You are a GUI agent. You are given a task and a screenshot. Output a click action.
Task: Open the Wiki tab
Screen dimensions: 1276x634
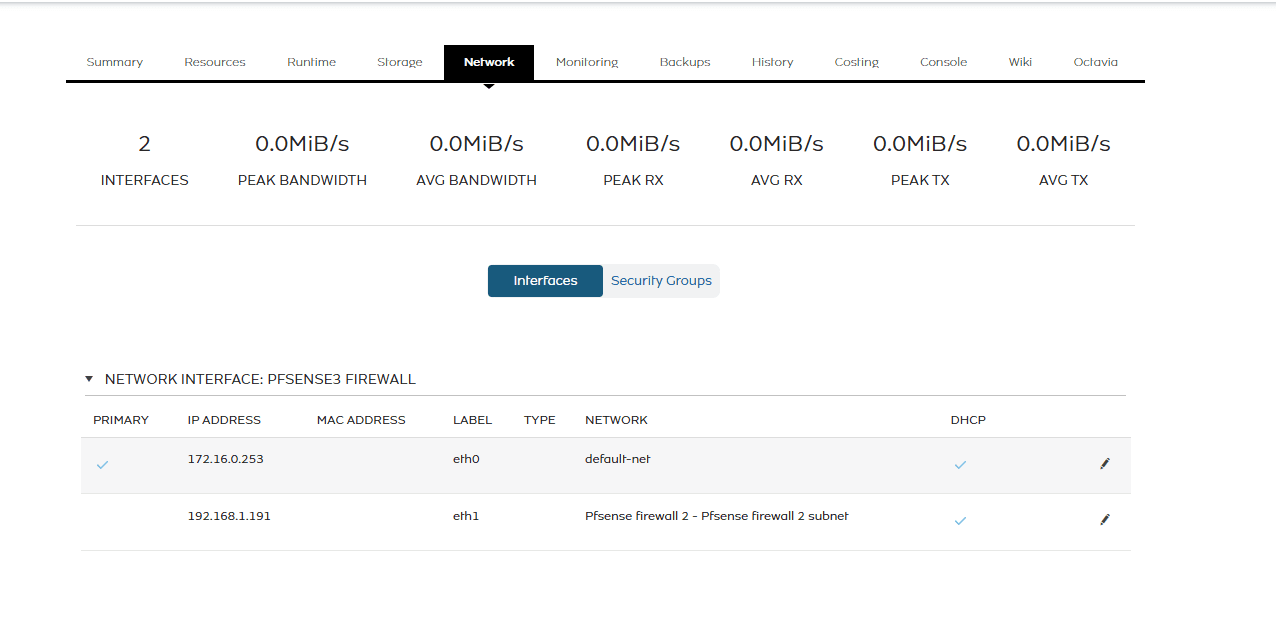pyautogui.click(x=1020, y=62)
